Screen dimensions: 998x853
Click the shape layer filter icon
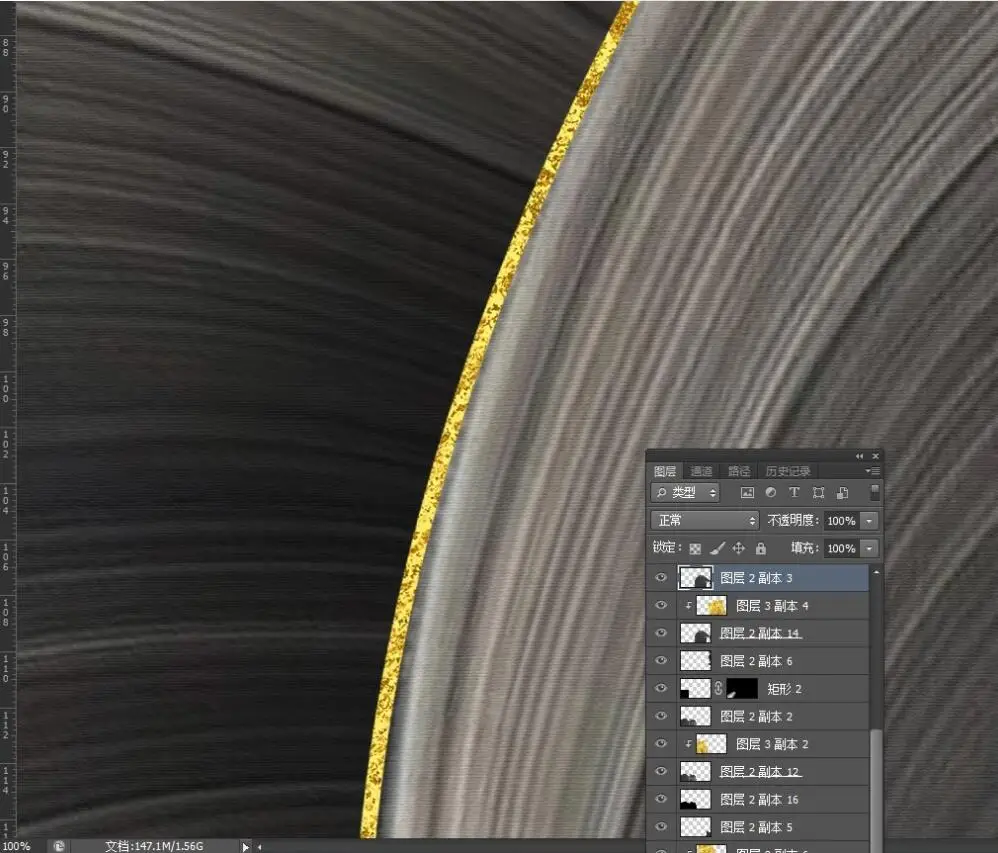pos(818,493)
